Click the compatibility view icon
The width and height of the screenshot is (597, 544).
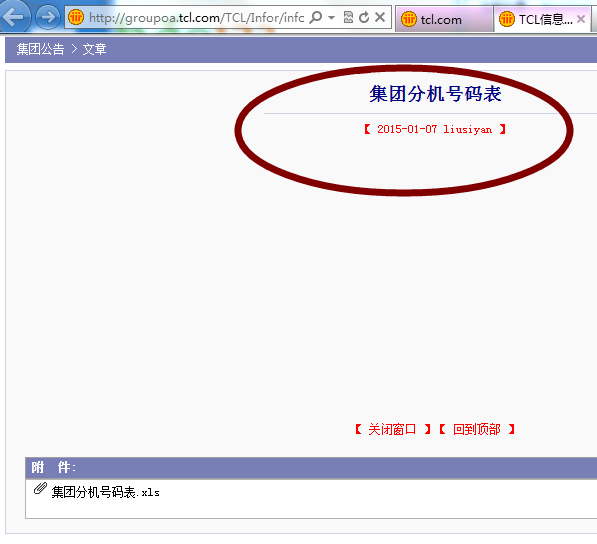[x=348, y=17]
